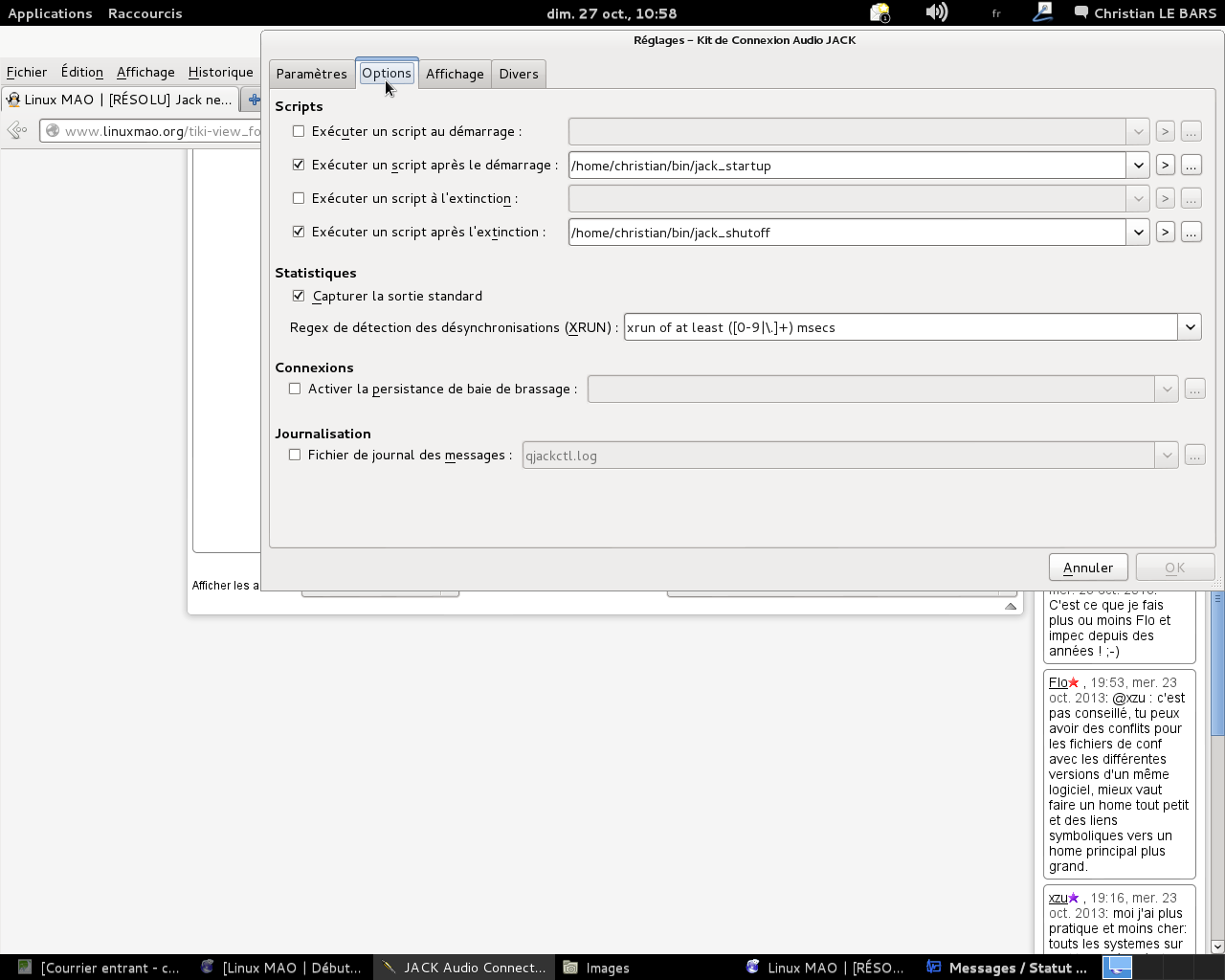The height and width of the screenshot is (980, 1225).
Task: Click the notification icon left of the volume icon
Action: (880, 12)
